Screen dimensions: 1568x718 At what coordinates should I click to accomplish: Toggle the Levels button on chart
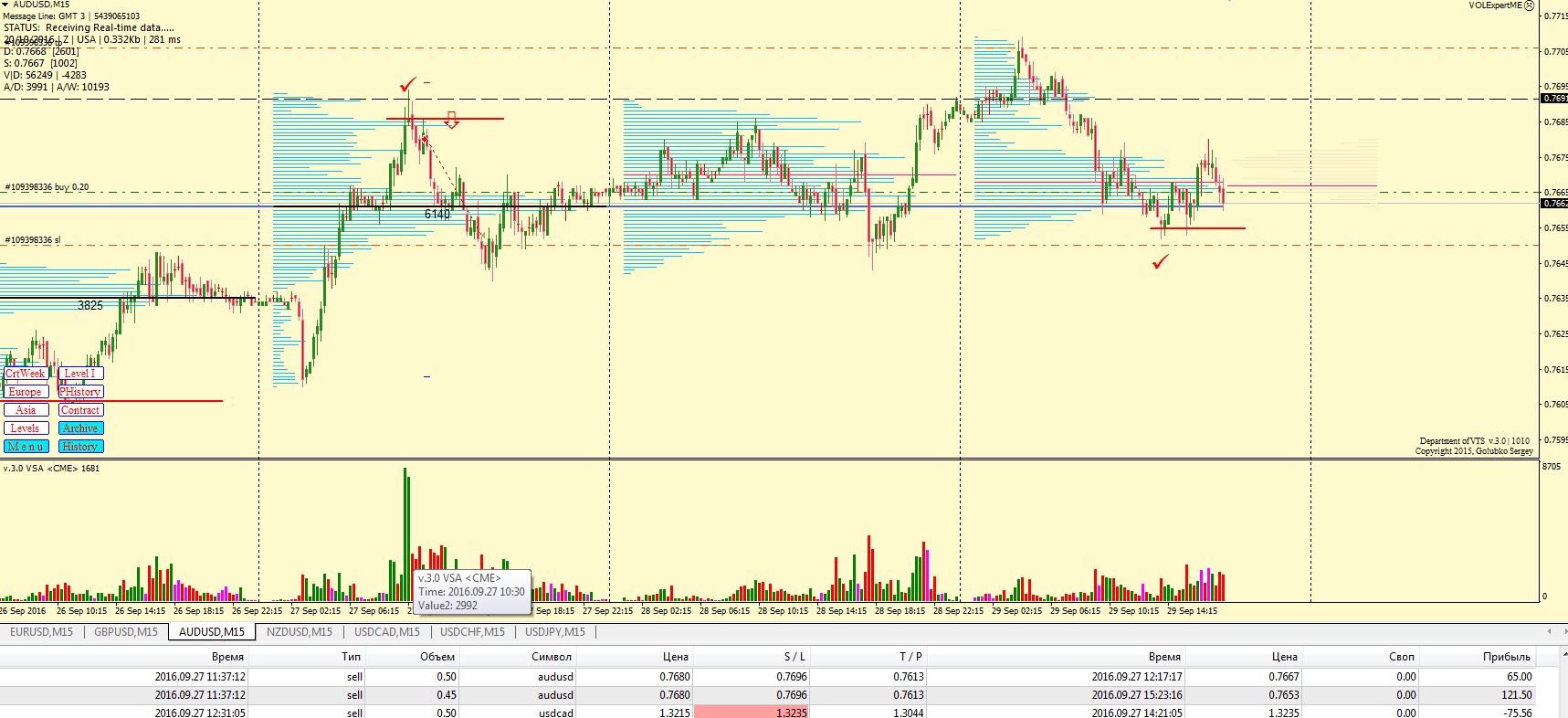26,428
